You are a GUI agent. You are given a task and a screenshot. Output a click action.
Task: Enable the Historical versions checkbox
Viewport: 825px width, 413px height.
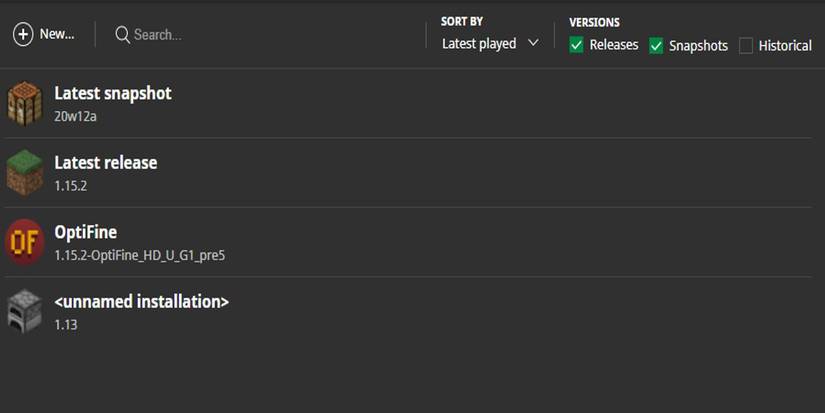click(x=746, y=45)
